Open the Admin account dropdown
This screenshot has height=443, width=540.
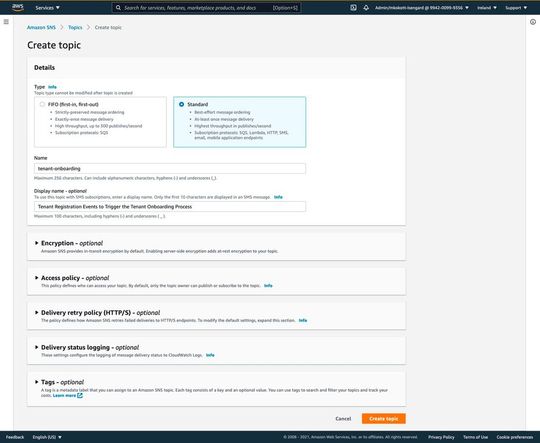422,7
